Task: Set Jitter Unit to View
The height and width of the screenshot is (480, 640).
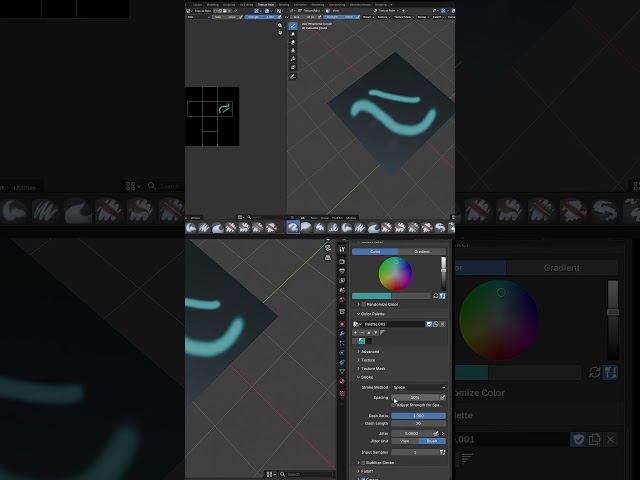Action: pyautogui.click(x=405, y=441)
